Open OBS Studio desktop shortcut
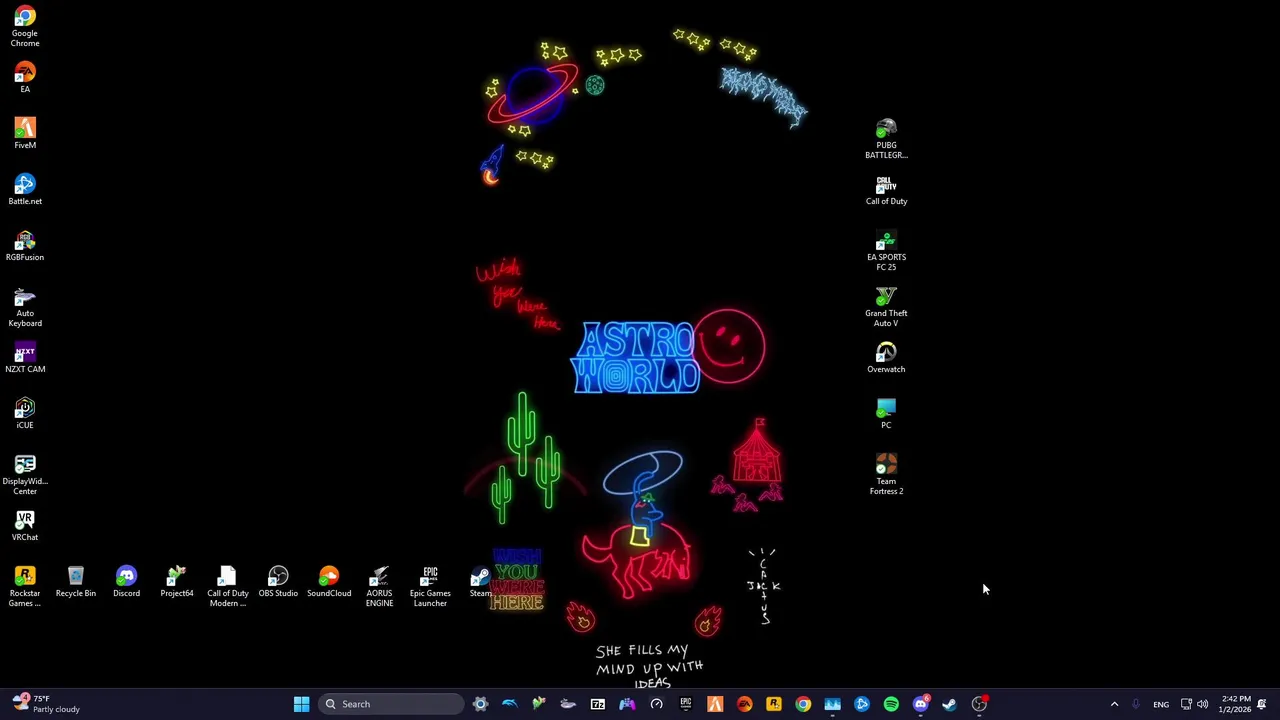Screen dimensions: 1280x720 point(278,582)
